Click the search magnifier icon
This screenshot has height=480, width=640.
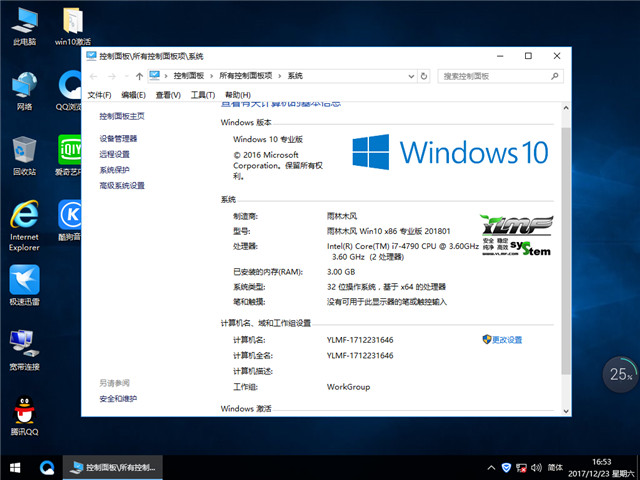(554, 76)
